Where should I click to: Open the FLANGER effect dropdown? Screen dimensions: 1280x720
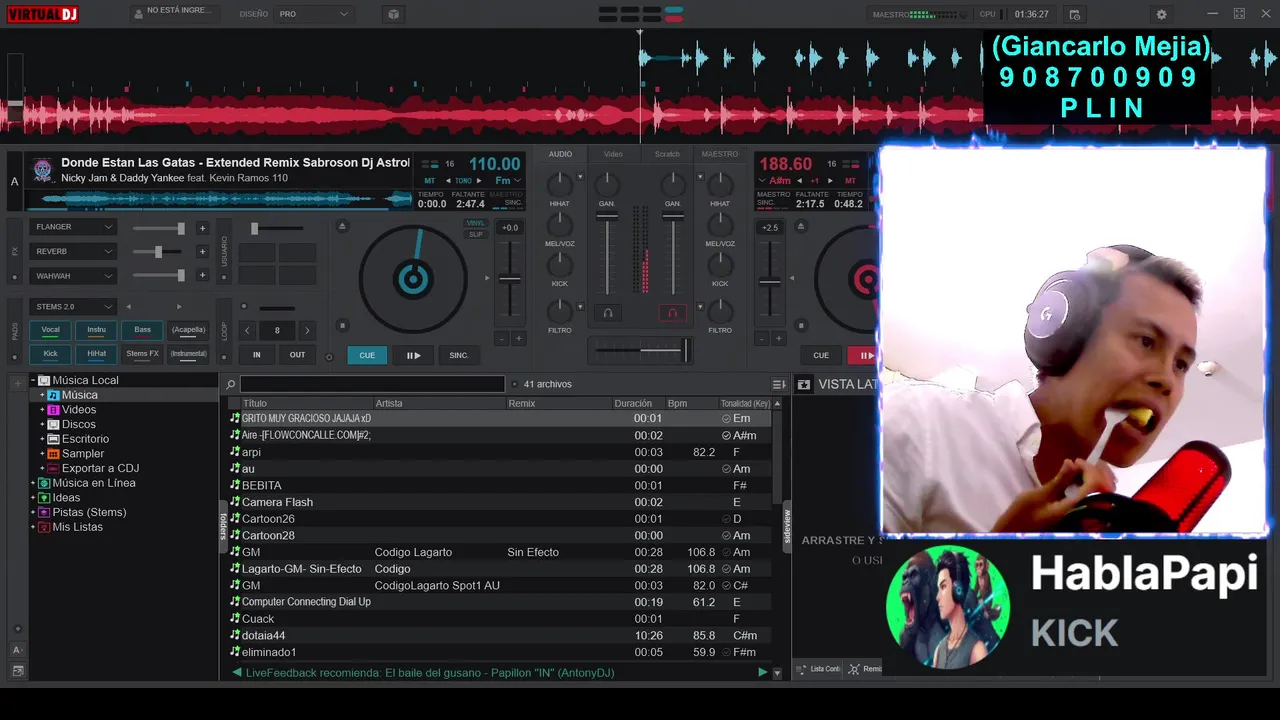[x=73, y=227]
